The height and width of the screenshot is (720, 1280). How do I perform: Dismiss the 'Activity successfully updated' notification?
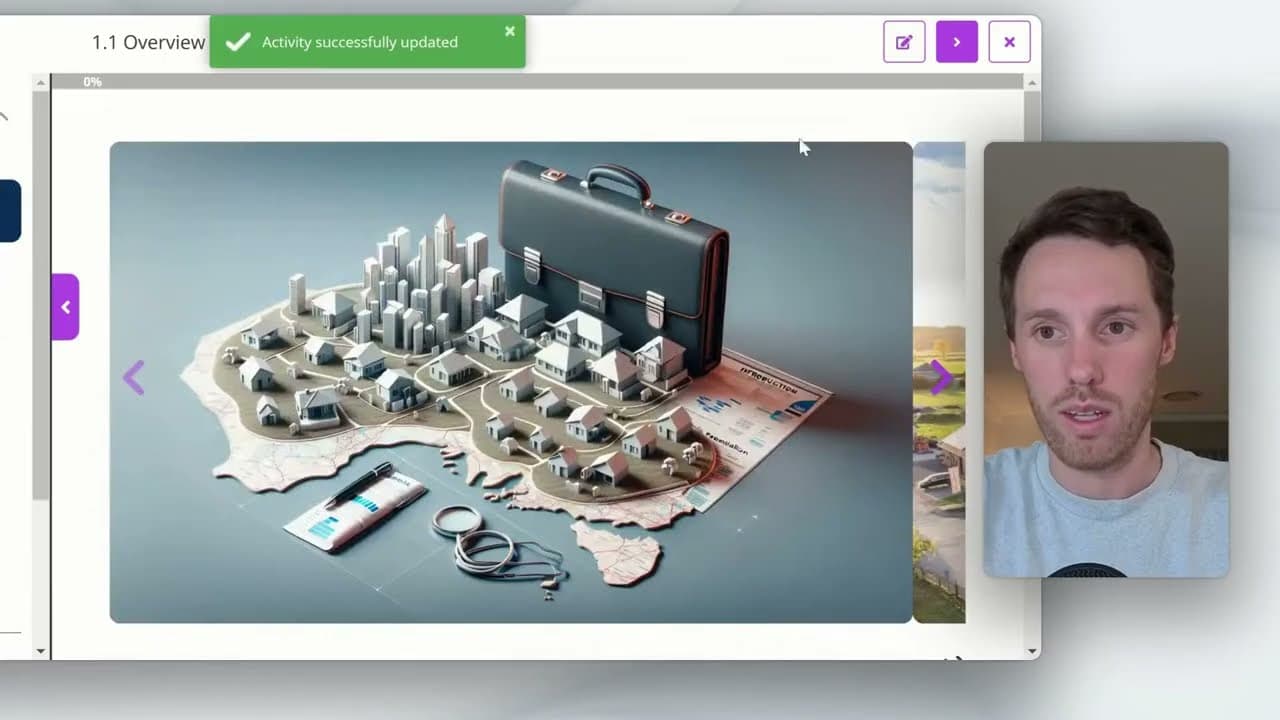[510, 31]
